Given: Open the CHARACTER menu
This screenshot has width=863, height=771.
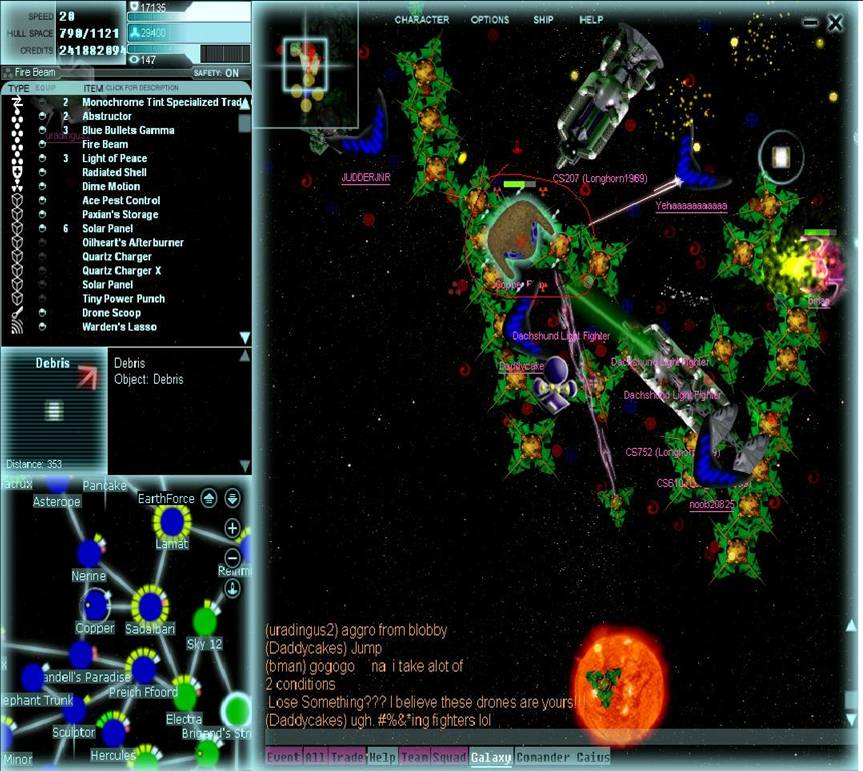Looking at the screenshot, I should tap(422, 20).
